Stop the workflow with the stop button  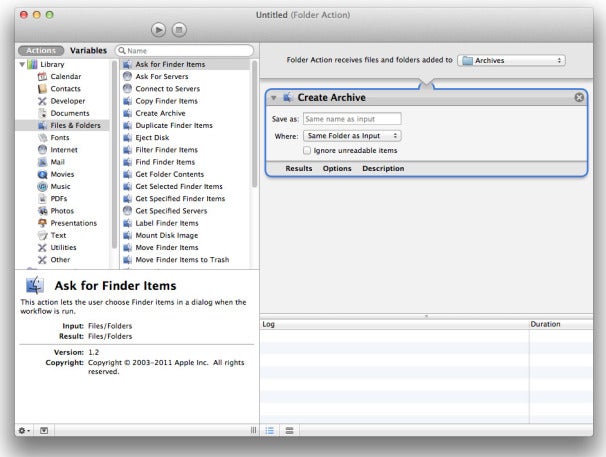179,30
